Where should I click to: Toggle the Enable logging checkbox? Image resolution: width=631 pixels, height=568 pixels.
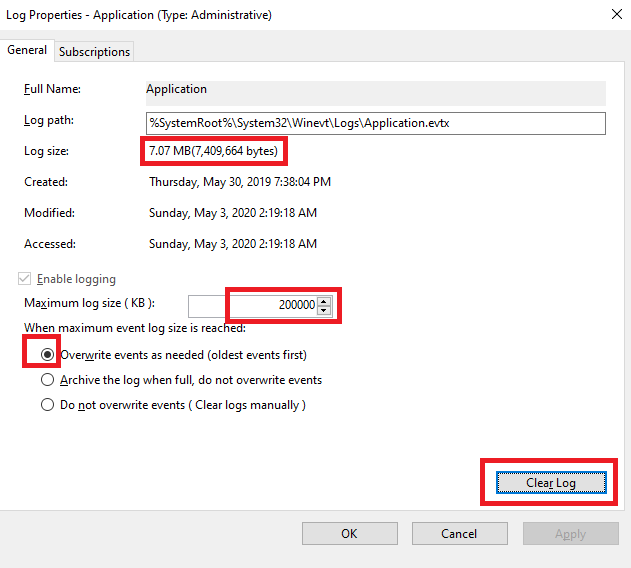[25, 279]
